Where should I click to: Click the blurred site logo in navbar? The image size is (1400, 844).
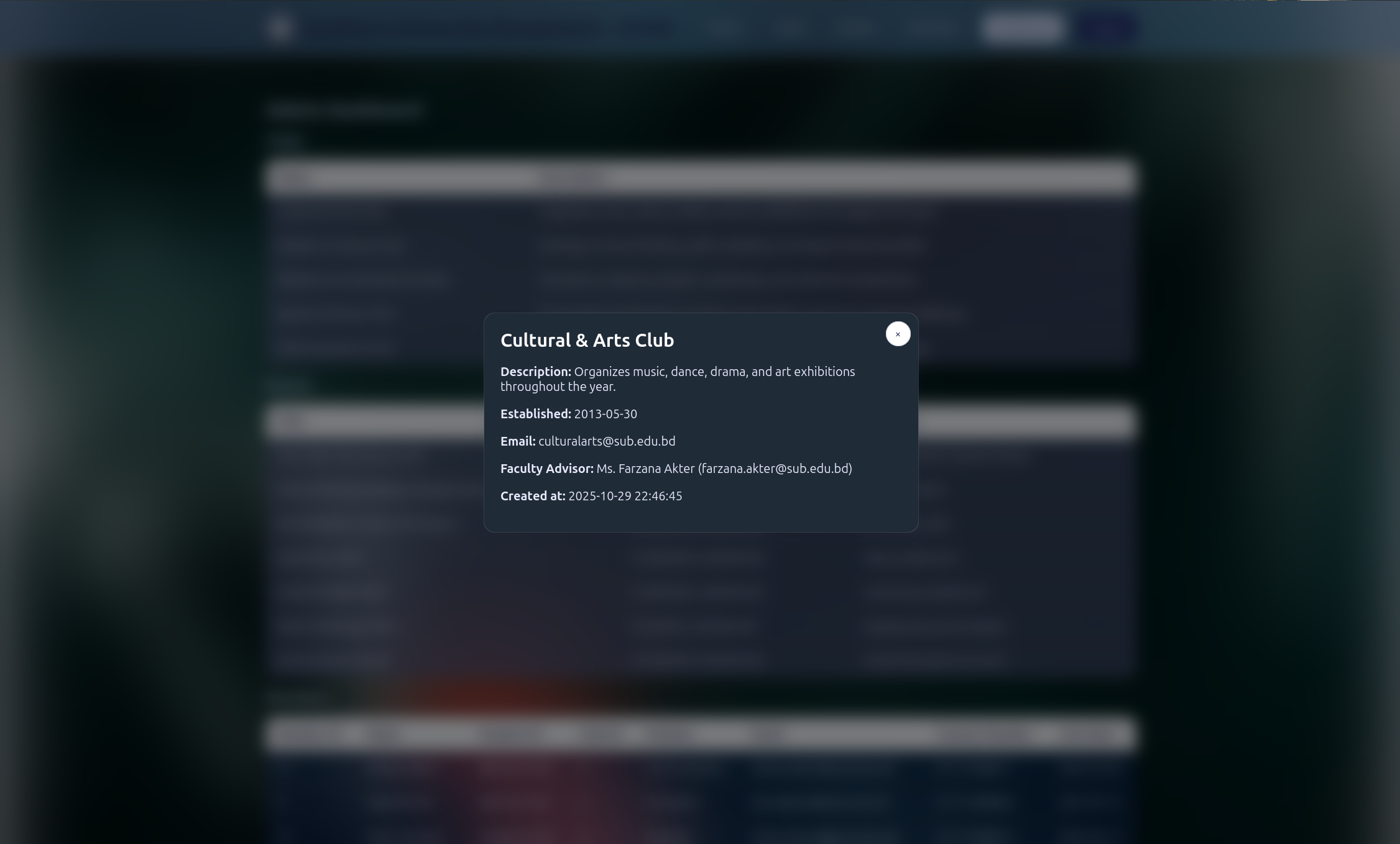tap(280, 27)
